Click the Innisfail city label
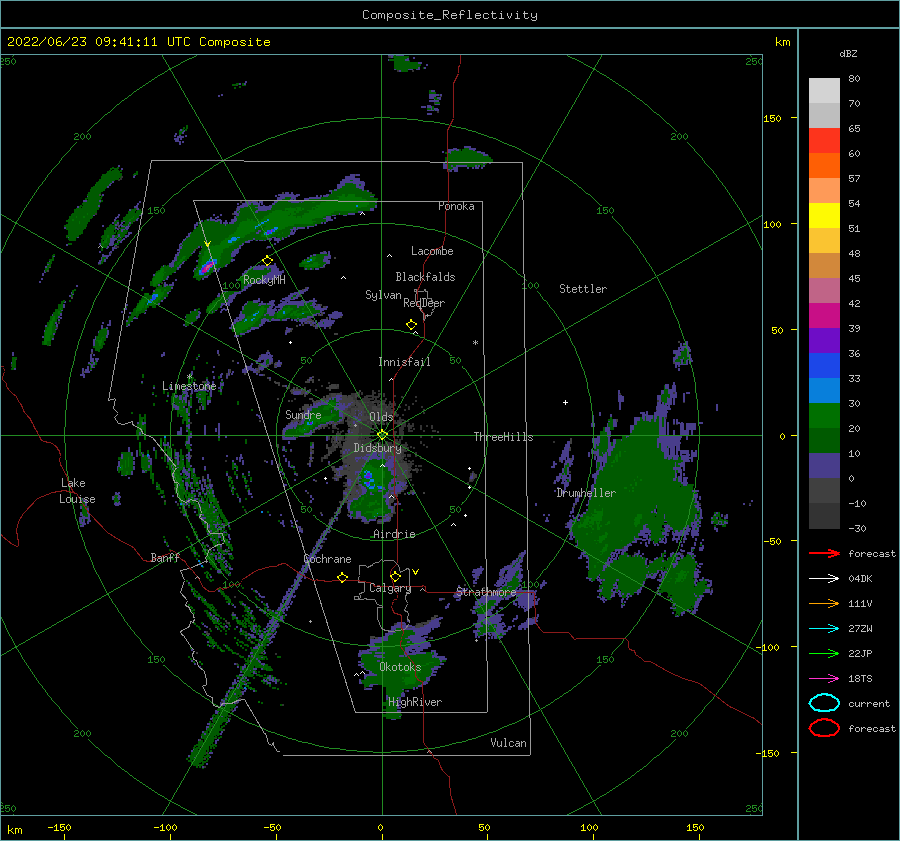This screenshot has width=900, height=841. (x=404, y=362)
